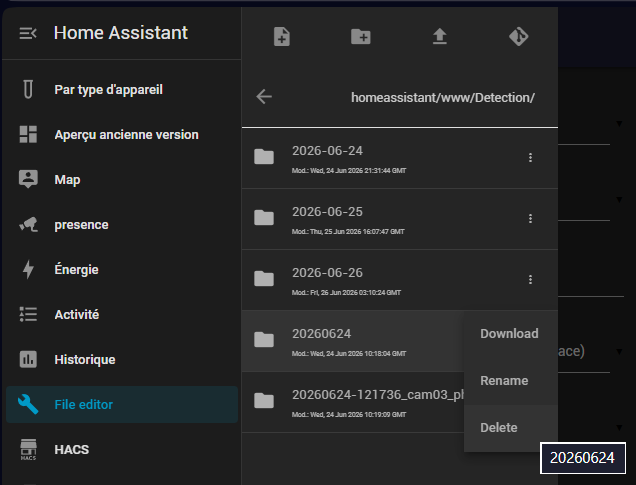636x485 pixels.
Task: Select the File editor sidebar item
Action: click(122, 404)
